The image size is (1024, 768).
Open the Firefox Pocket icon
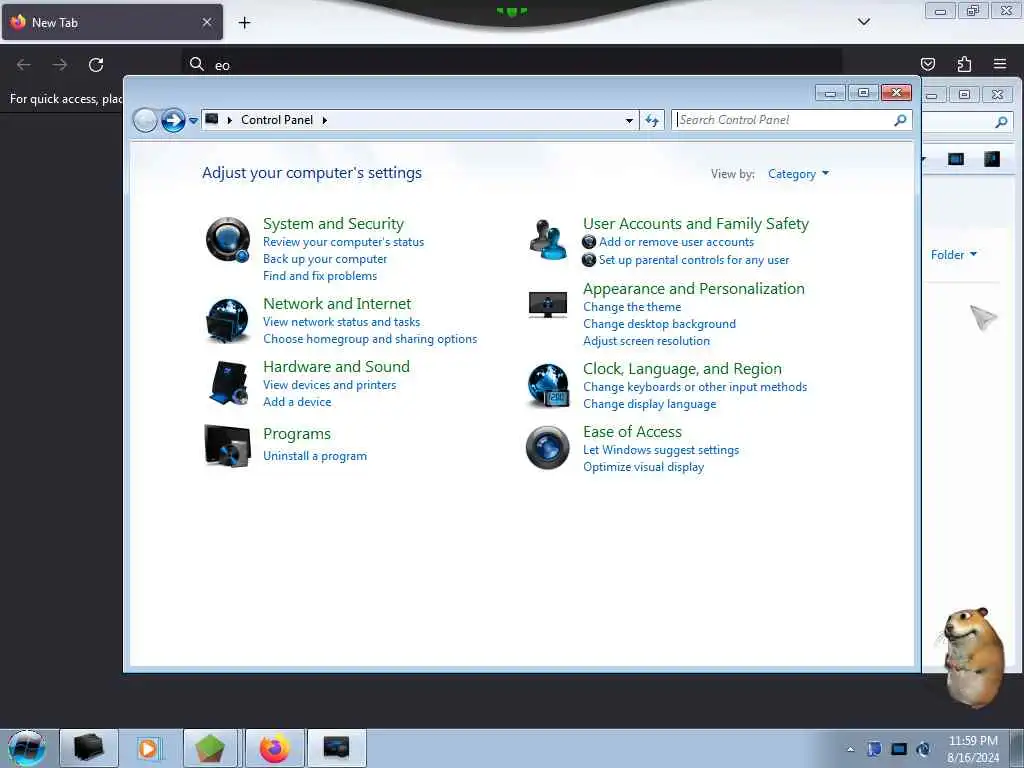point(927,64)
